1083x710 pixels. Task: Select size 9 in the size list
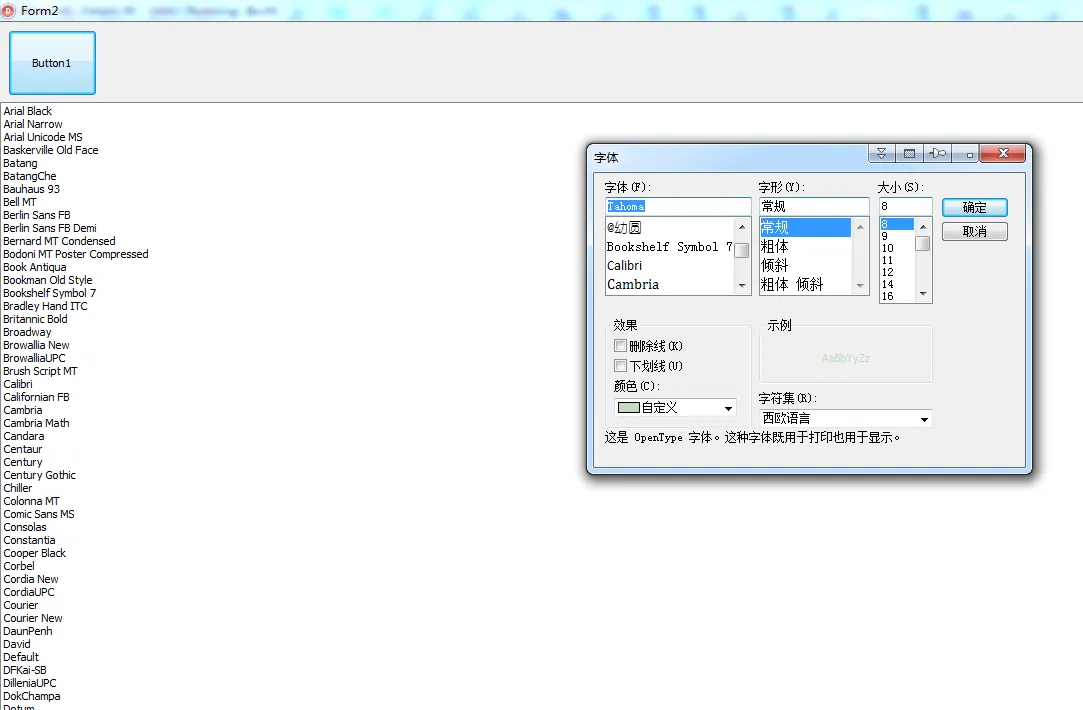click(897, 236)
